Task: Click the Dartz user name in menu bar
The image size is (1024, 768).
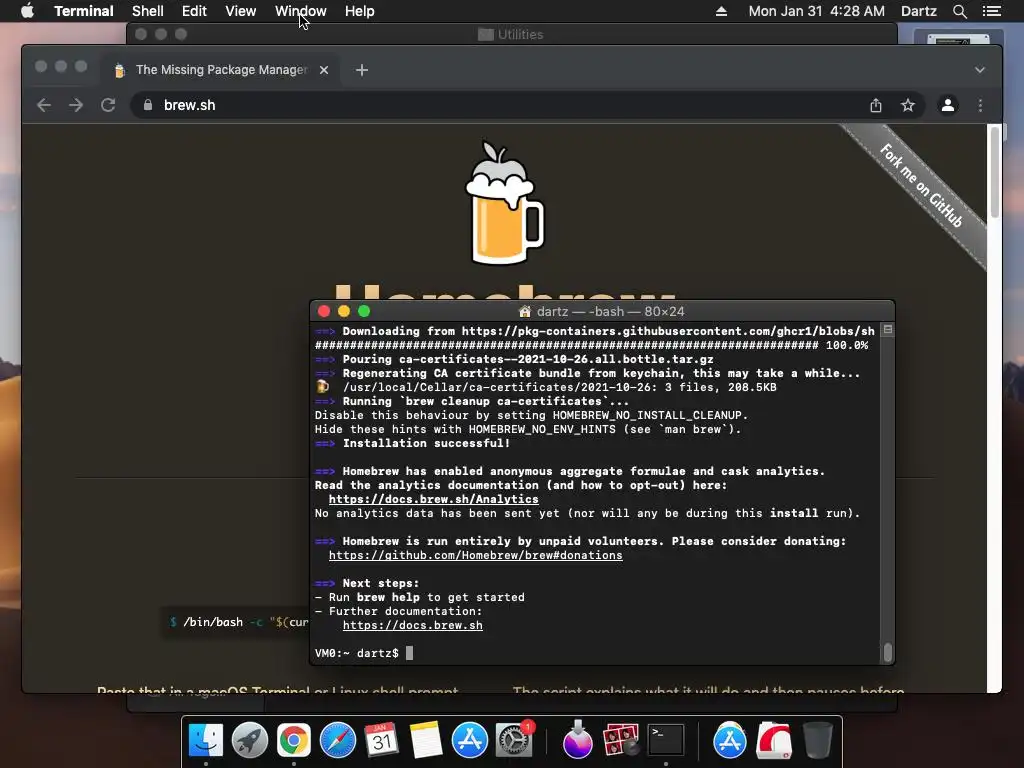Action: 918,11
